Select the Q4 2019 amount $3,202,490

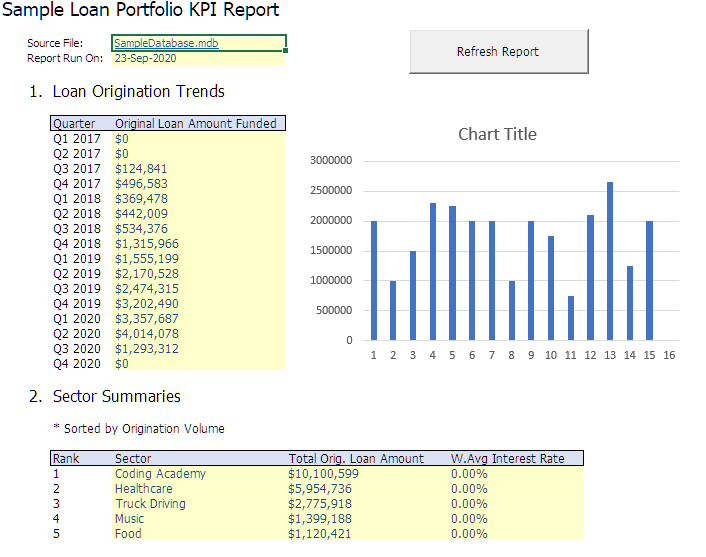tap(147, 303)
